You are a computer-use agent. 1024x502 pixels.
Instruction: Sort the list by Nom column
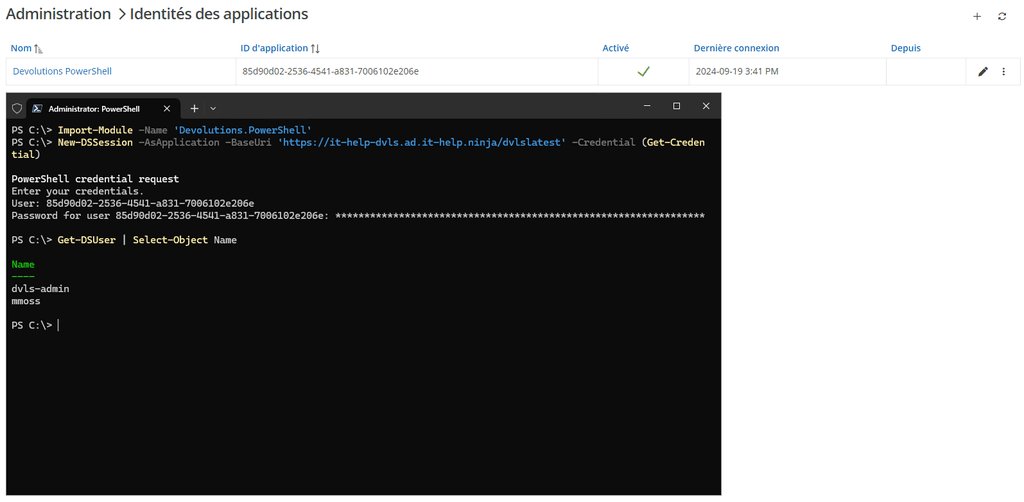(x=26, y=48)
